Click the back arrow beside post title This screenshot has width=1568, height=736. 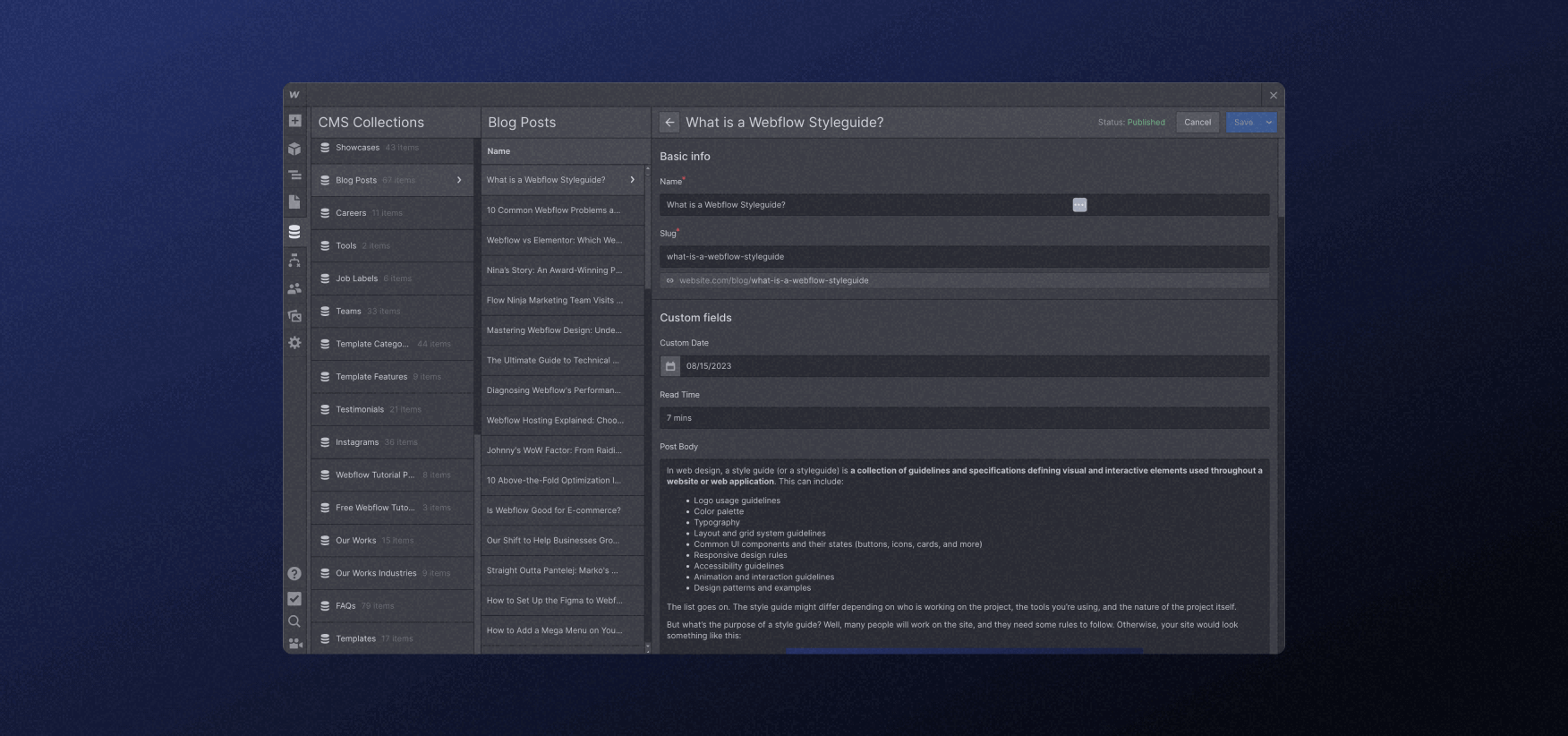click(x=669, y=123)
